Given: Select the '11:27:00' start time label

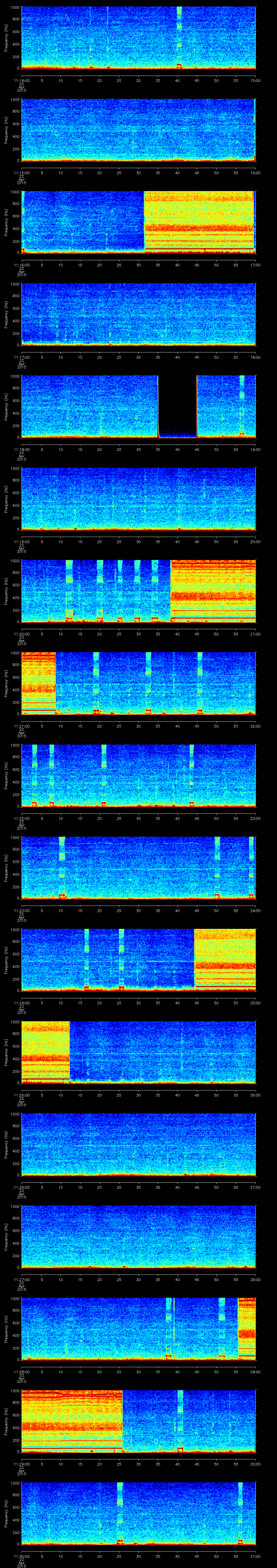Looking at the screenshot, I should [21, 1279].
